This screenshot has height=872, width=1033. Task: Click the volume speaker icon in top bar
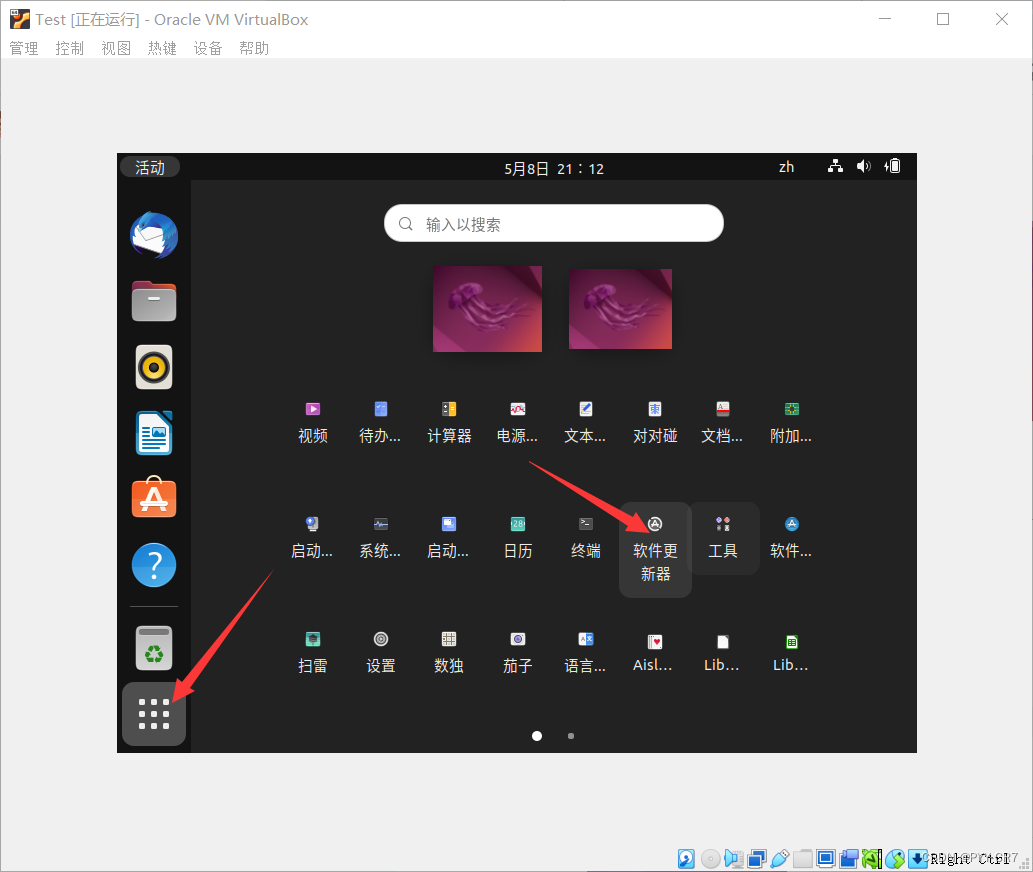(864, 166)
